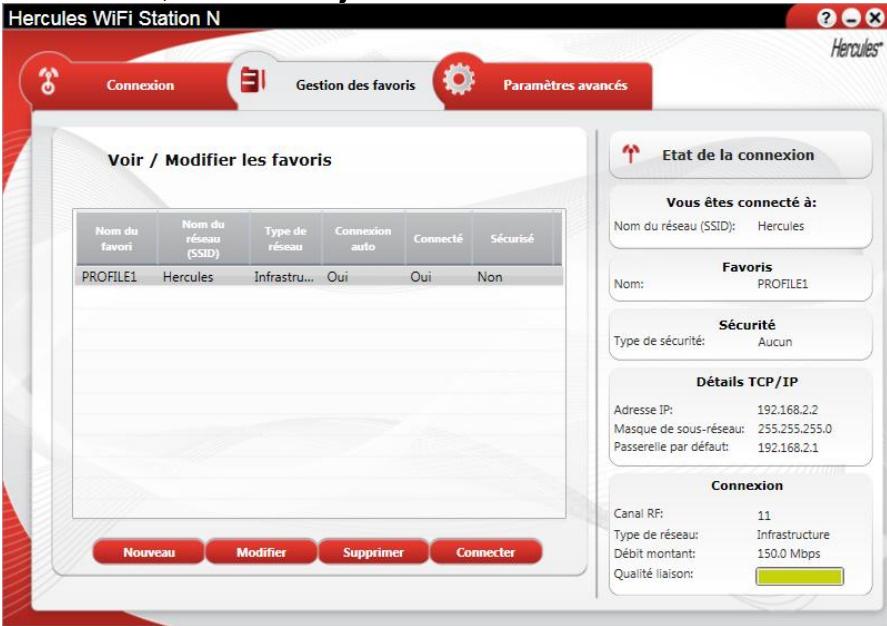Click the Paramètres avancés gear icon
This screenshot has height=626, width=887.
pyautogui.click(x=458, y=79)
